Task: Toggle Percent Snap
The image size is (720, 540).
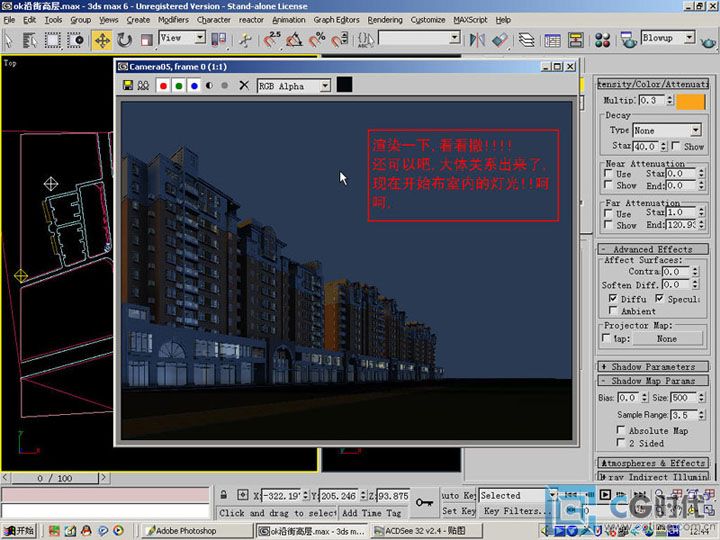Action: click(x=317, y=40)
